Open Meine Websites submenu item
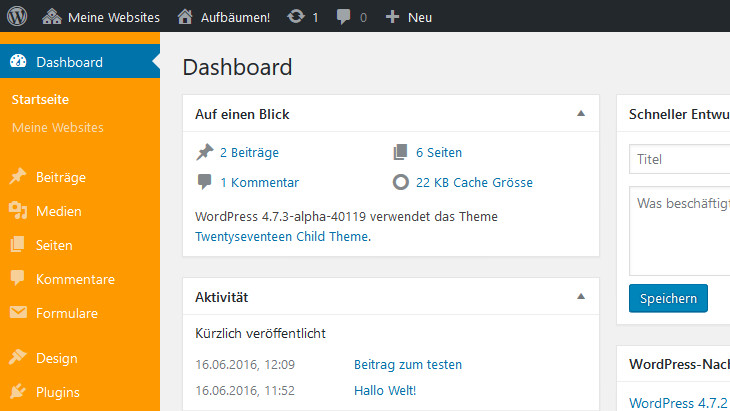Image resolution: width=730 pixels, height=411 pixels. [x=57, y=127]
